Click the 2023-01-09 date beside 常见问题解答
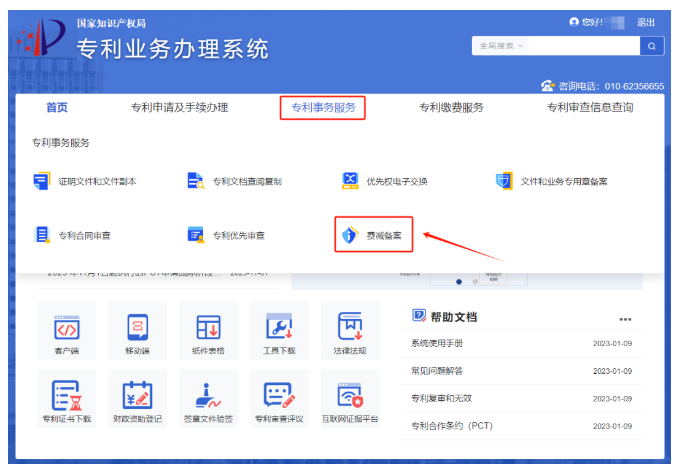Viewport: 677px width, 470px height. (612, 371)
